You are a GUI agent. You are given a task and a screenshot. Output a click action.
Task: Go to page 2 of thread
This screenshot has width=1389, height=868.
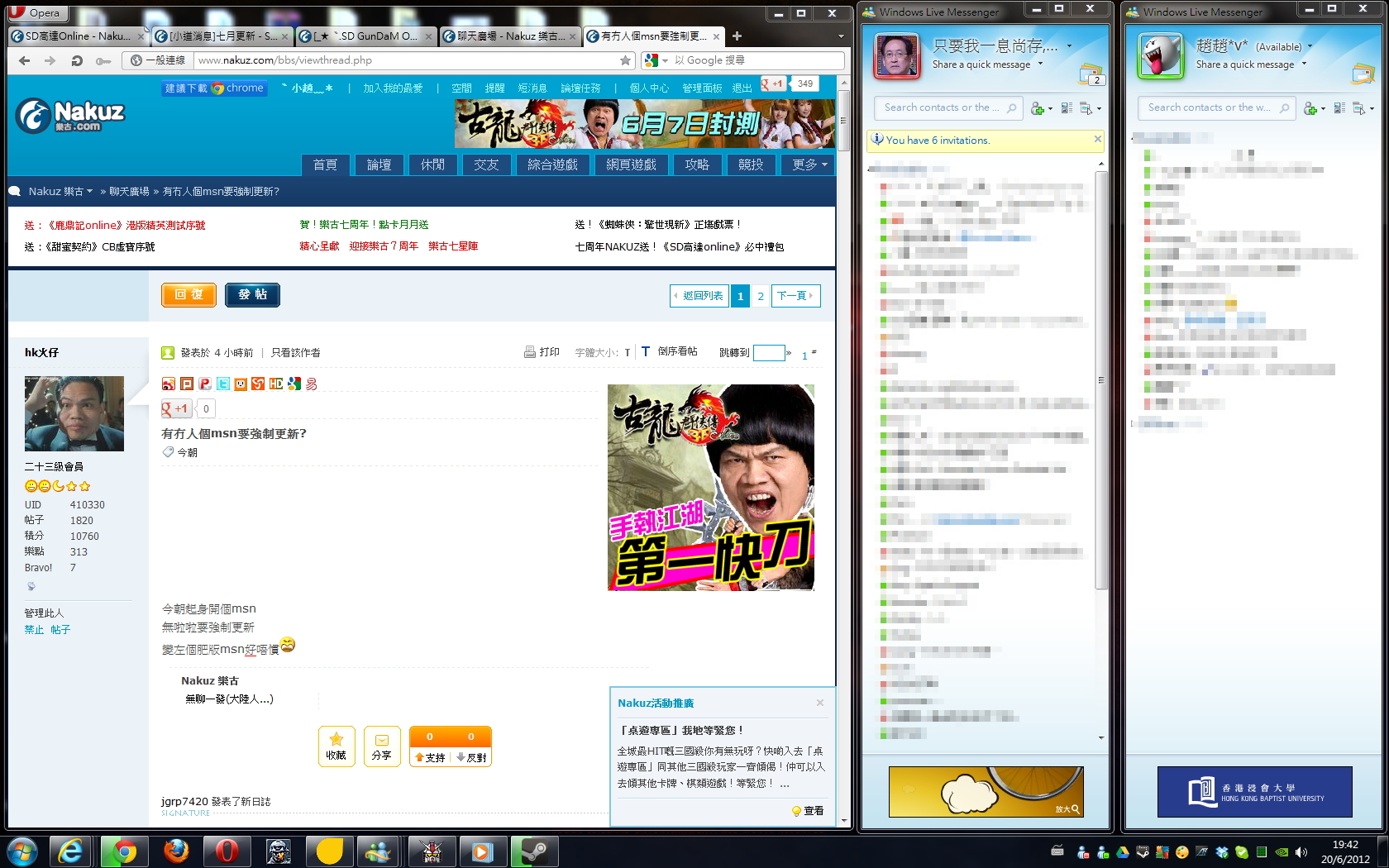click(x=761, y=296)
